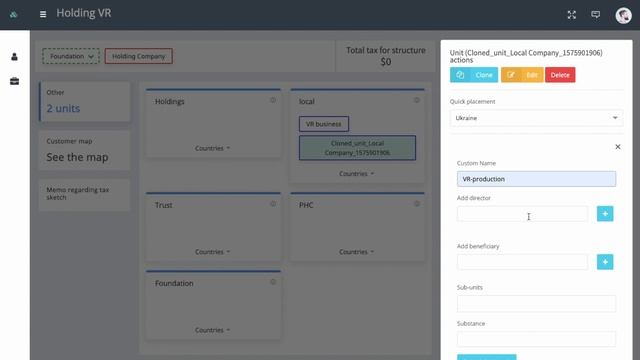The width and height of the screenshot is (640, 360).
Task: Select the Cloned_unit_Local Company unit
Action: 357,148
